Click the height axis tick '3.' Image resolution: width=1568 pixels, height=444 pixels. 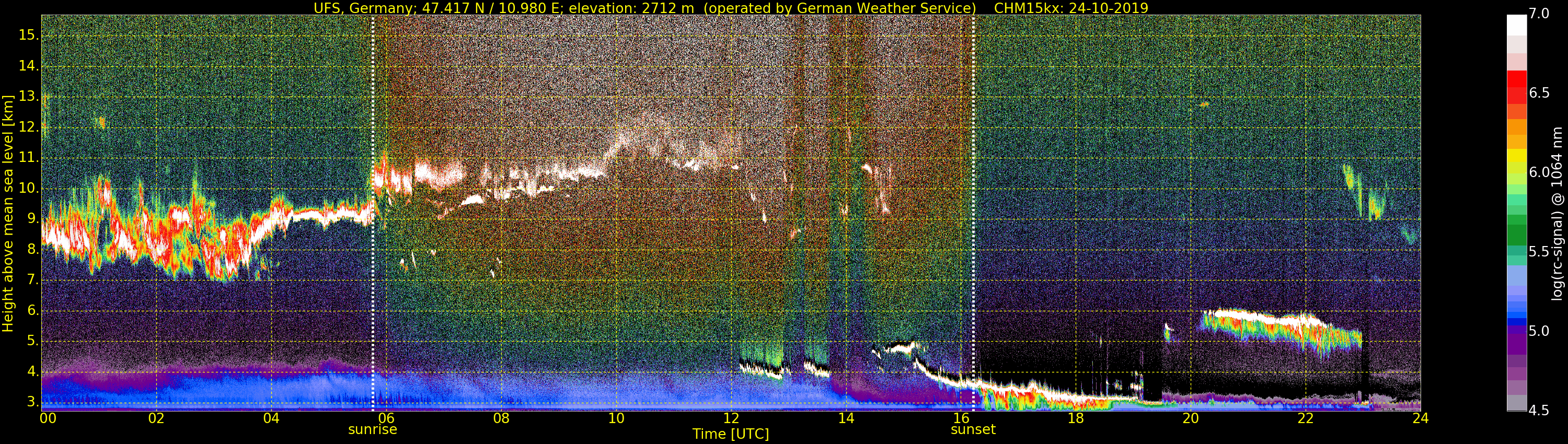tap(32, 402)
